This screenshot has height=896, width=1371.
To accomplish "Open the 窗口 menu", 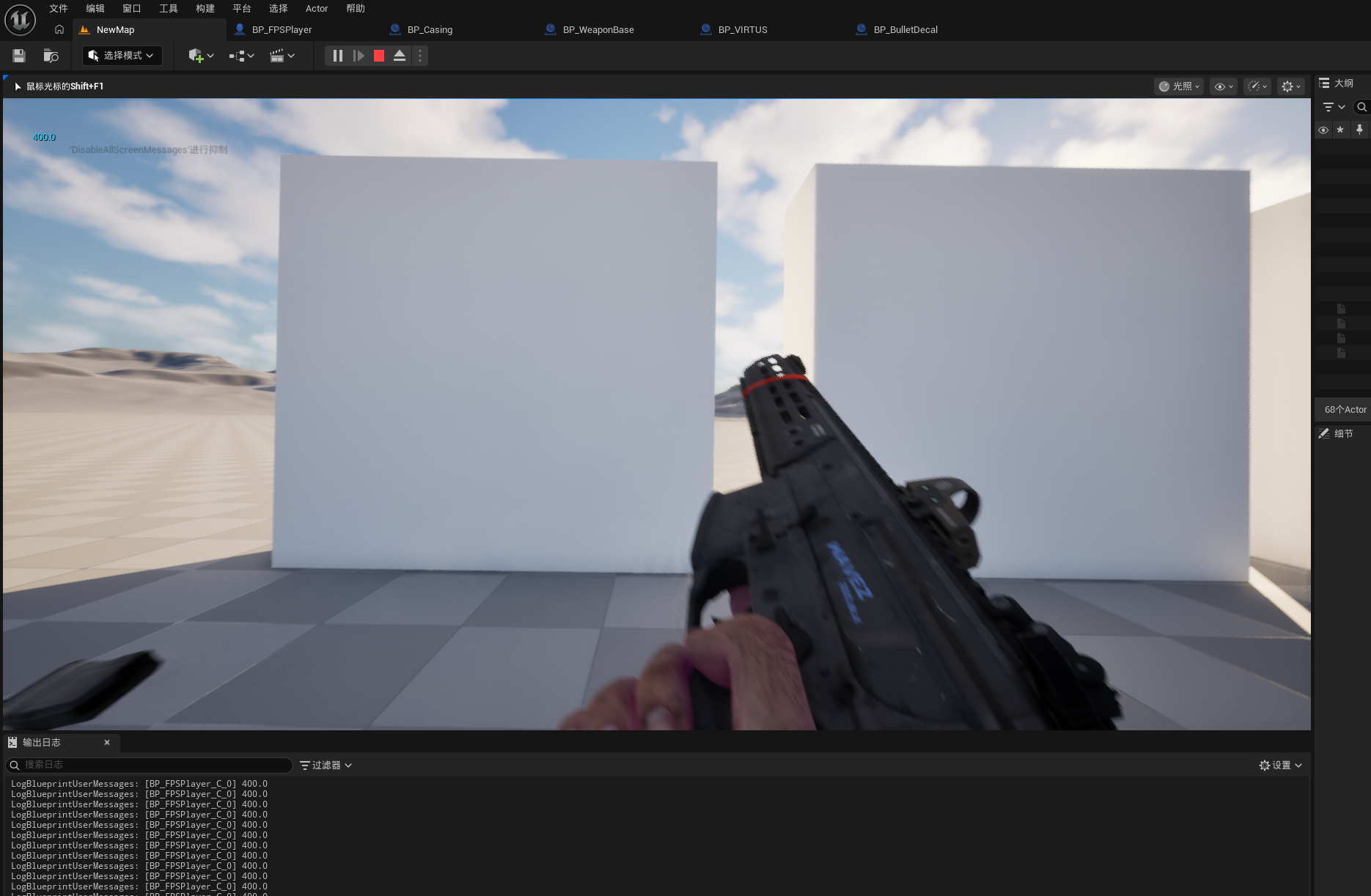I will [132, 9].
